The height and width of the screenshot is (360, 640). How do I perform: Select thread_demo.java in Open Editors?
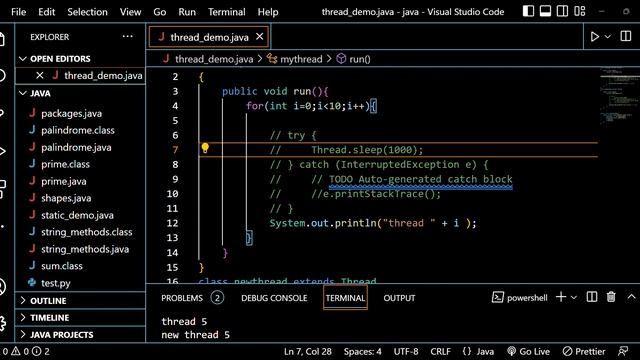tap(103, 76)
